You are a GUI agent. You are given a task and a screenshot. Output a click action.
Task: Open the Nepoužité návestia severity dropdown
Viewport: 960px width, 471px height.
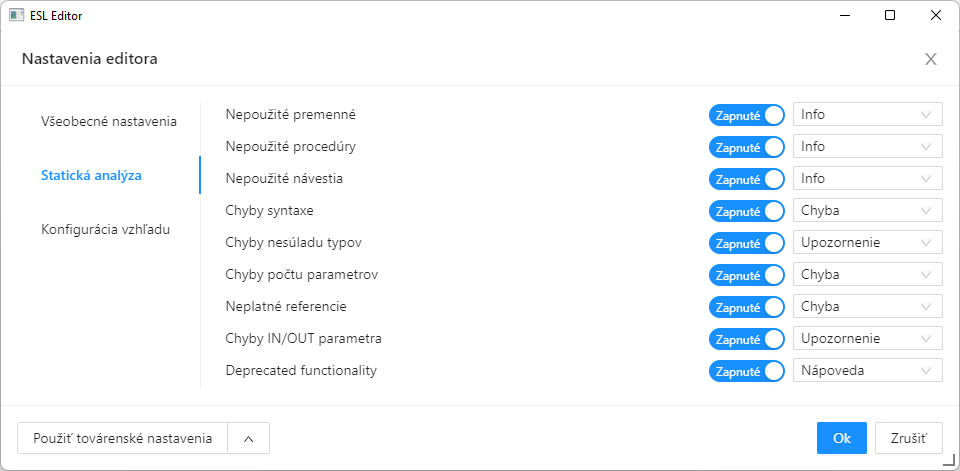coord(867,179)
